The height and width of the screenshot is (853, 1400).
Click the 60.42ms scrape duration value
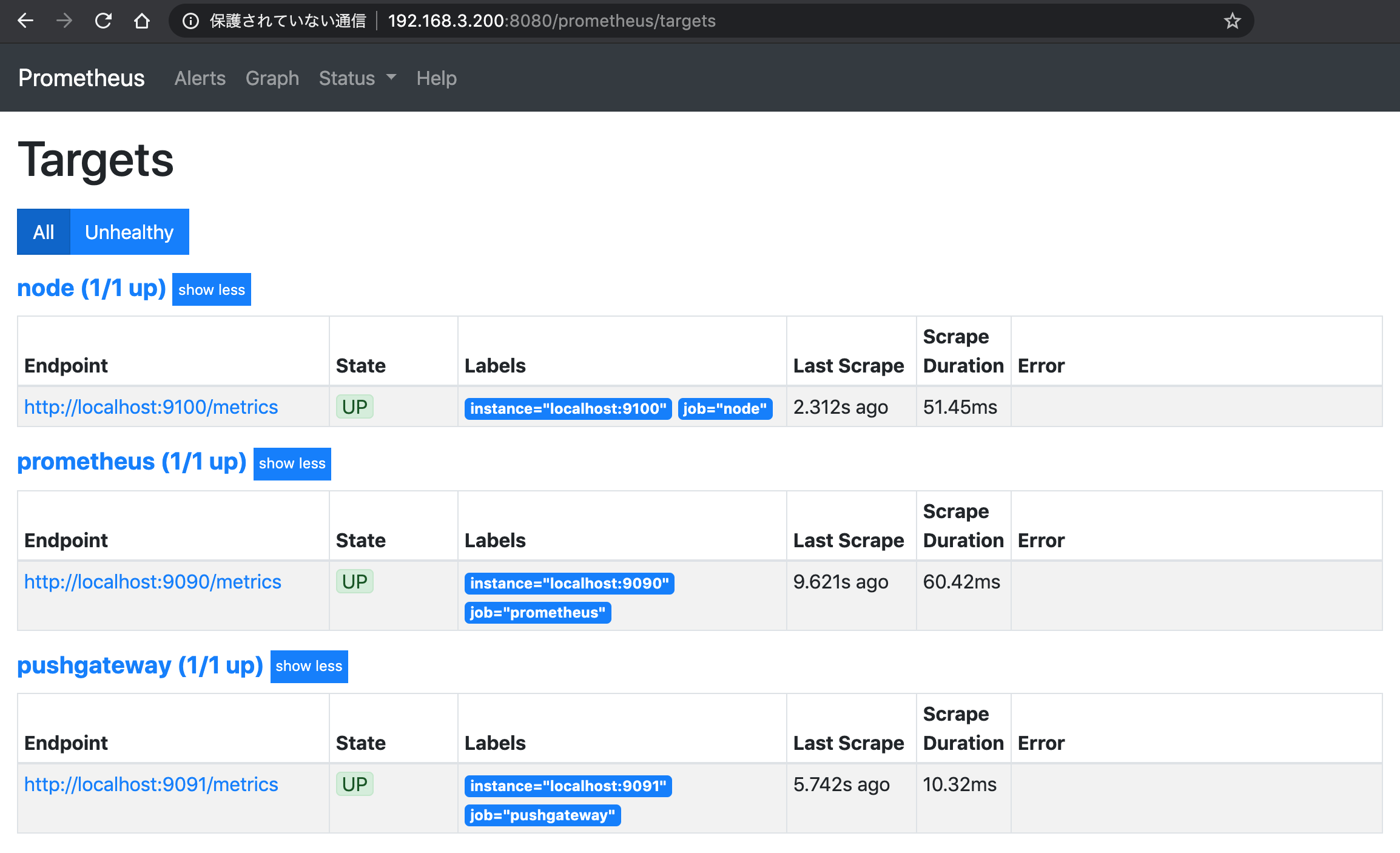pos(961,581)
